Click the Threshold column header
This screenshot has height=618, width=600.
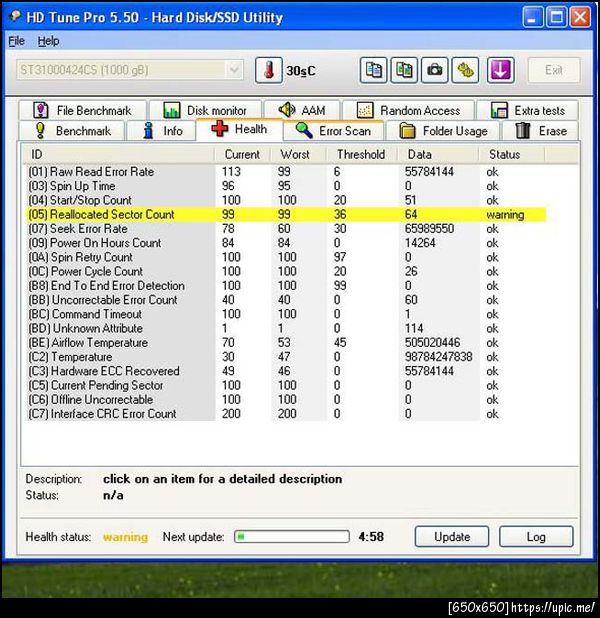361,154
